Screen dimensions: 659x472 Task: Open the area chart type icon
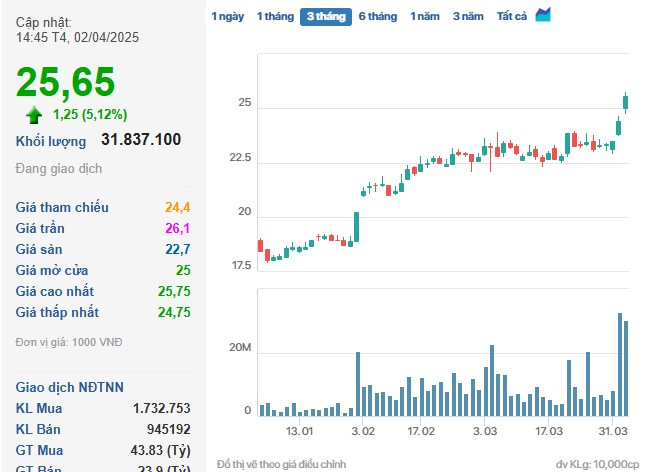tap(543, 15)
